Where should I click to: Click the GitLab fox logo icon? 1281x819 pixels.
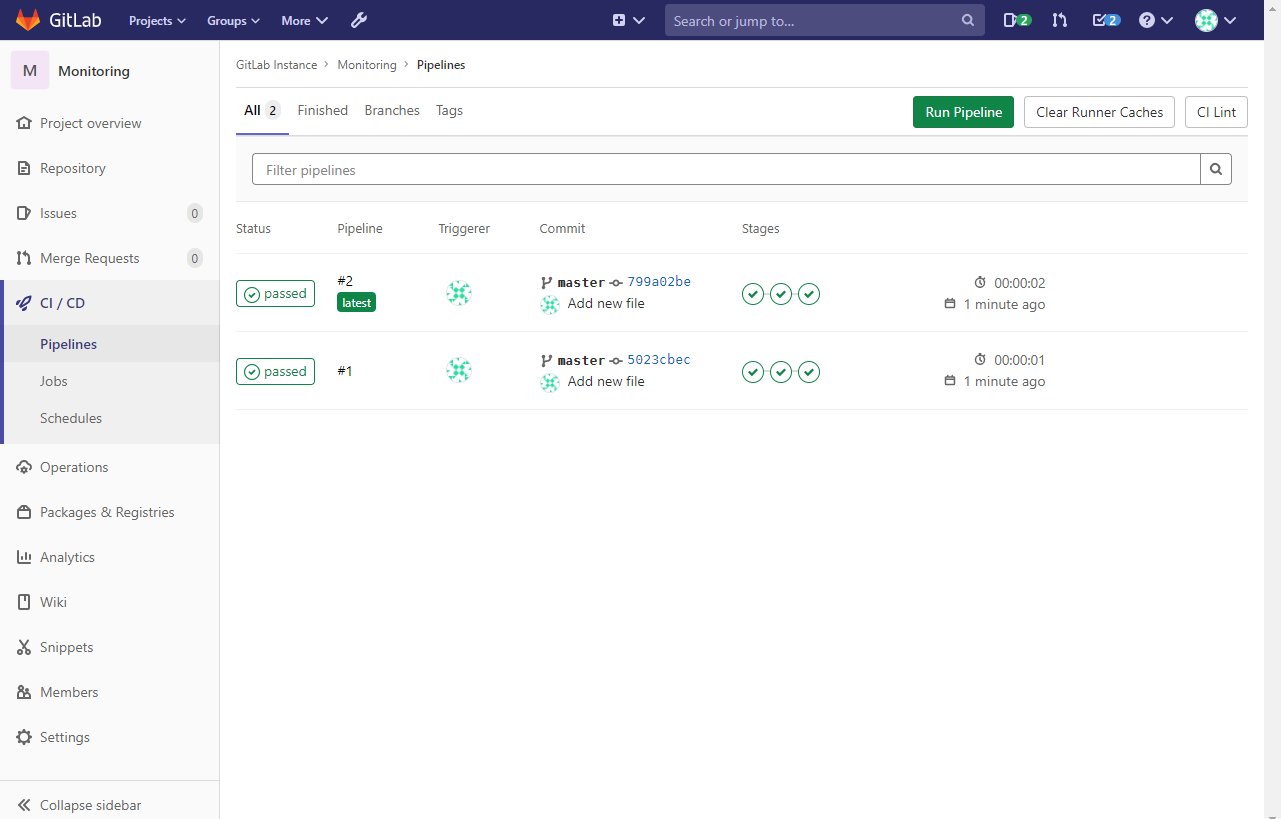click(27, 19)
